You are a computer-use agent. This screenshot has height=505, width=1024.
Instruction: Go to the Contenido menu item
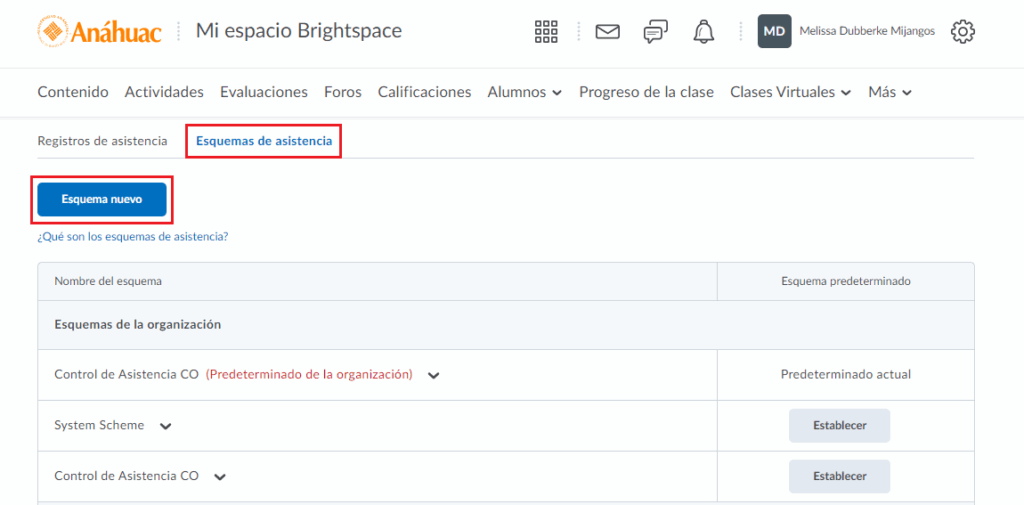[73, 92]
